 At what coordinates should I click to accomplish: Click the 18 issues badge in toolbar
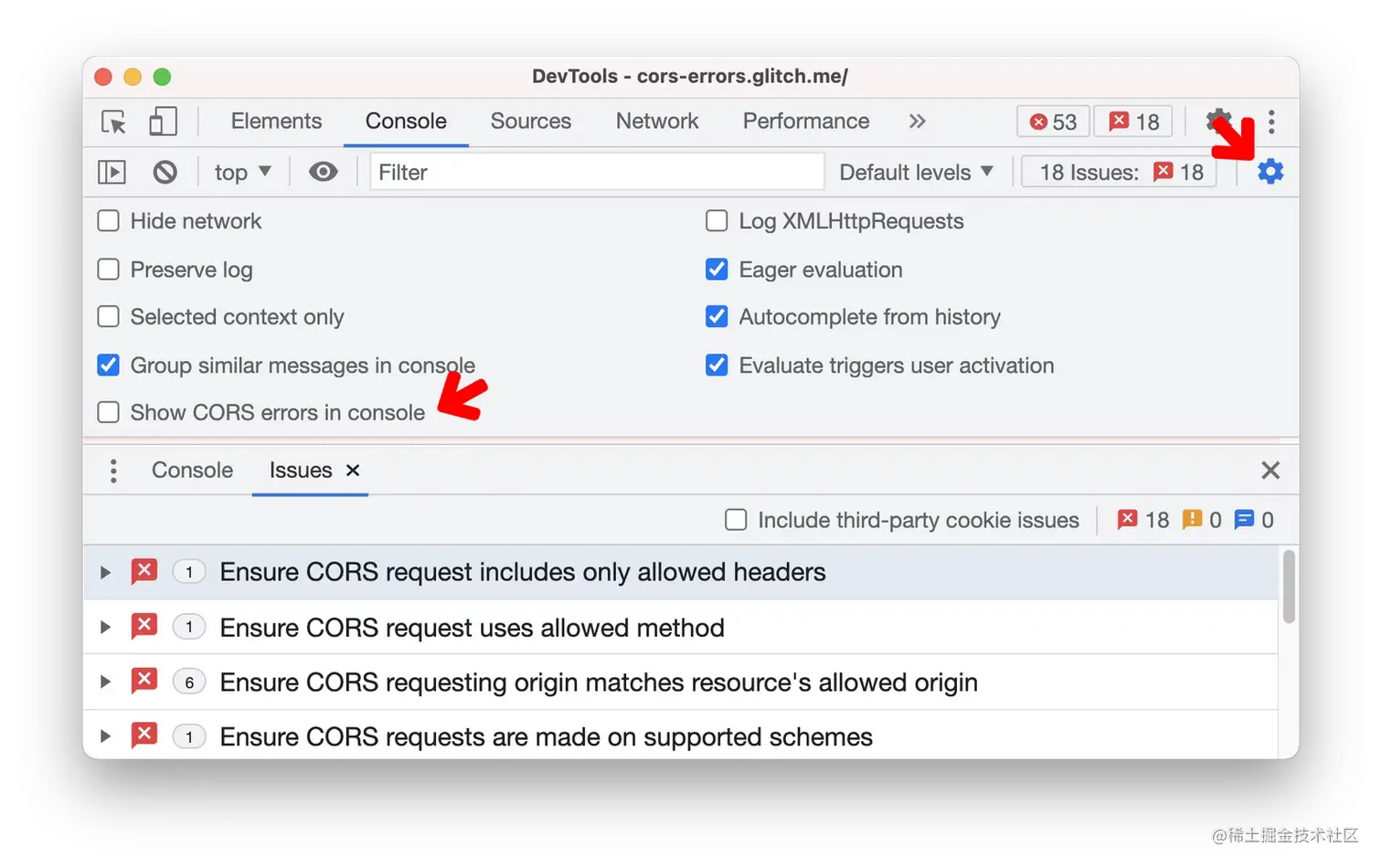pyautogui.click(x=1133, y=122)
